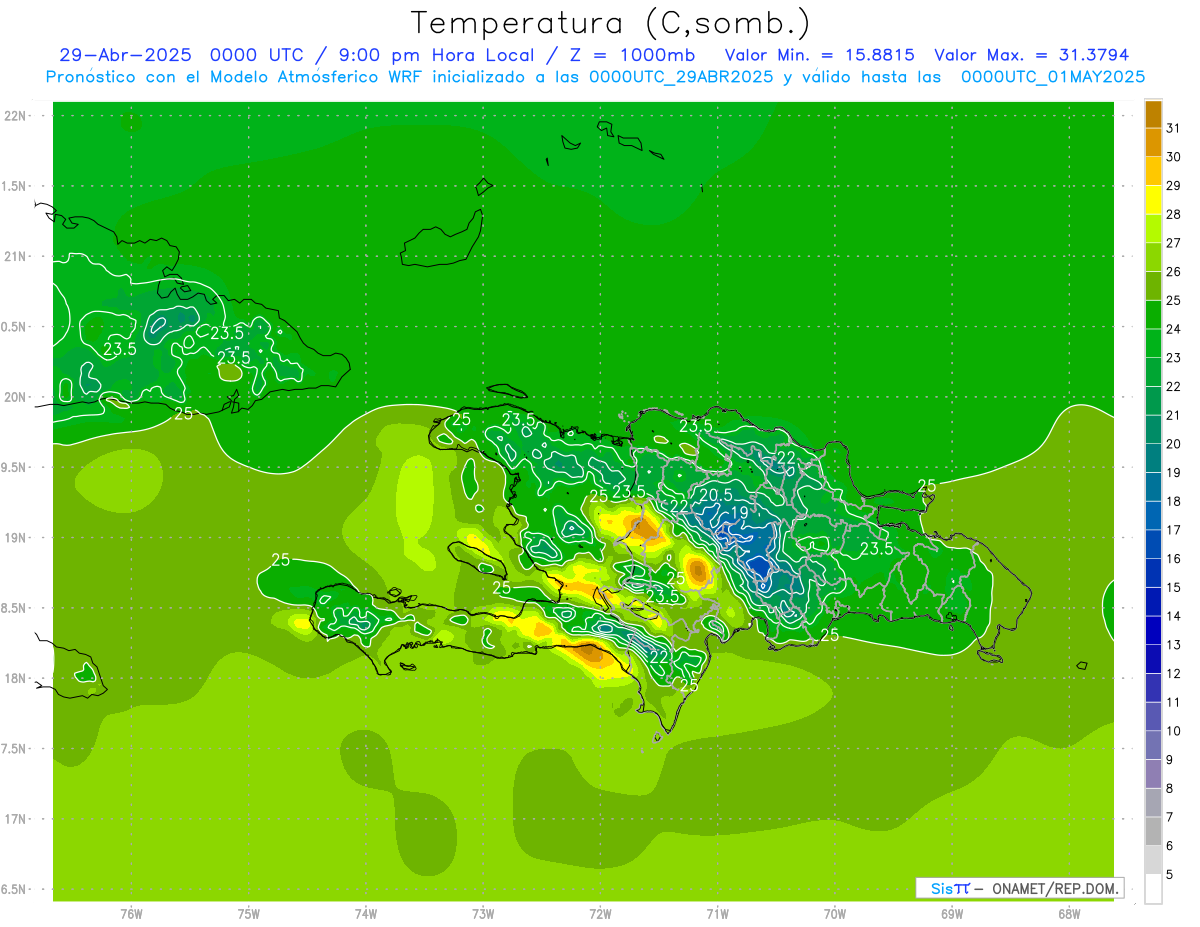The height and width of the screenshot is (927, 1200).
Task: Click the "68W" longitude axis label
Action: pyautogui.click(x=1069, y=914)
